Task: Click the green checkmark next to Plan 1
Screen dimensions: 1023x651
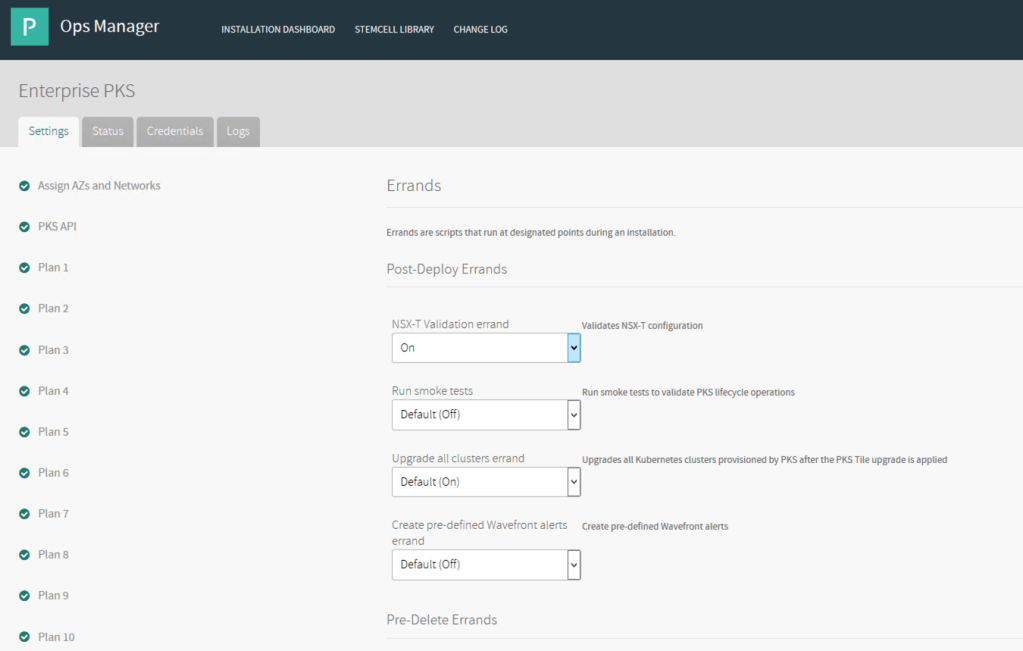Action: click(x=24, y=268)
